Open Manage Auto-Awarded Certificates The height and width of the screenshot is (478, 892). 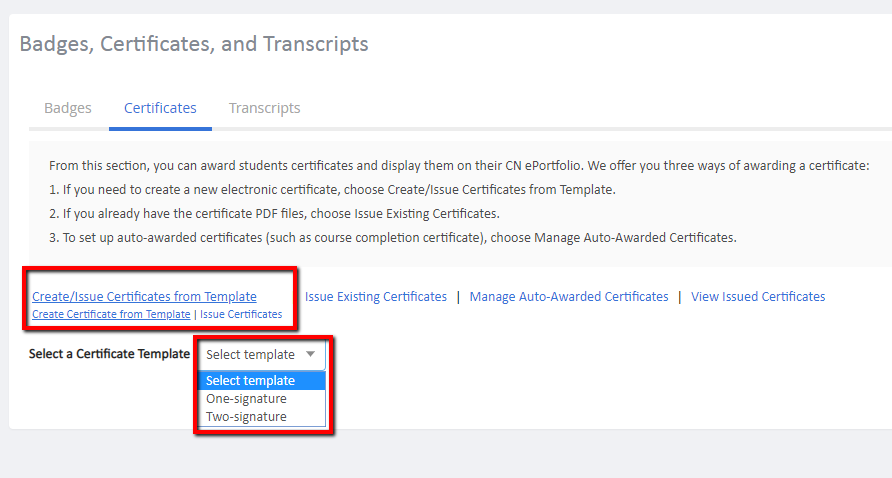569,296
